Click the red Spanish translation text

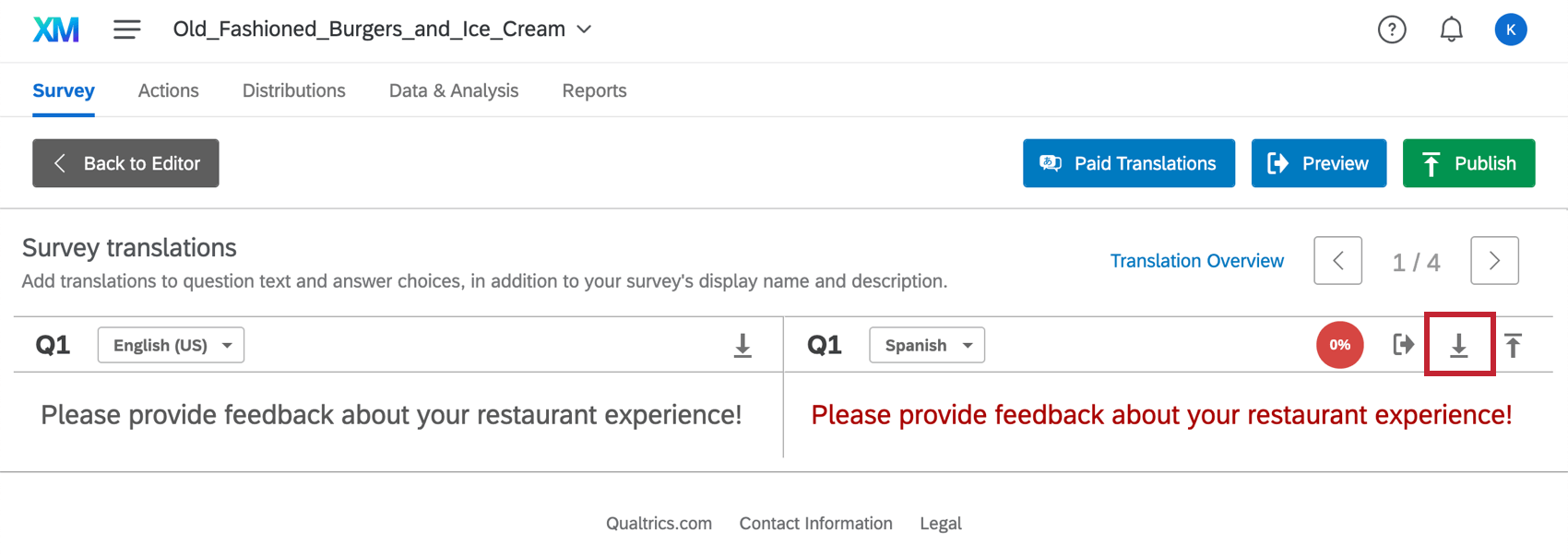pyautogui.click(x=1161, y=415)
